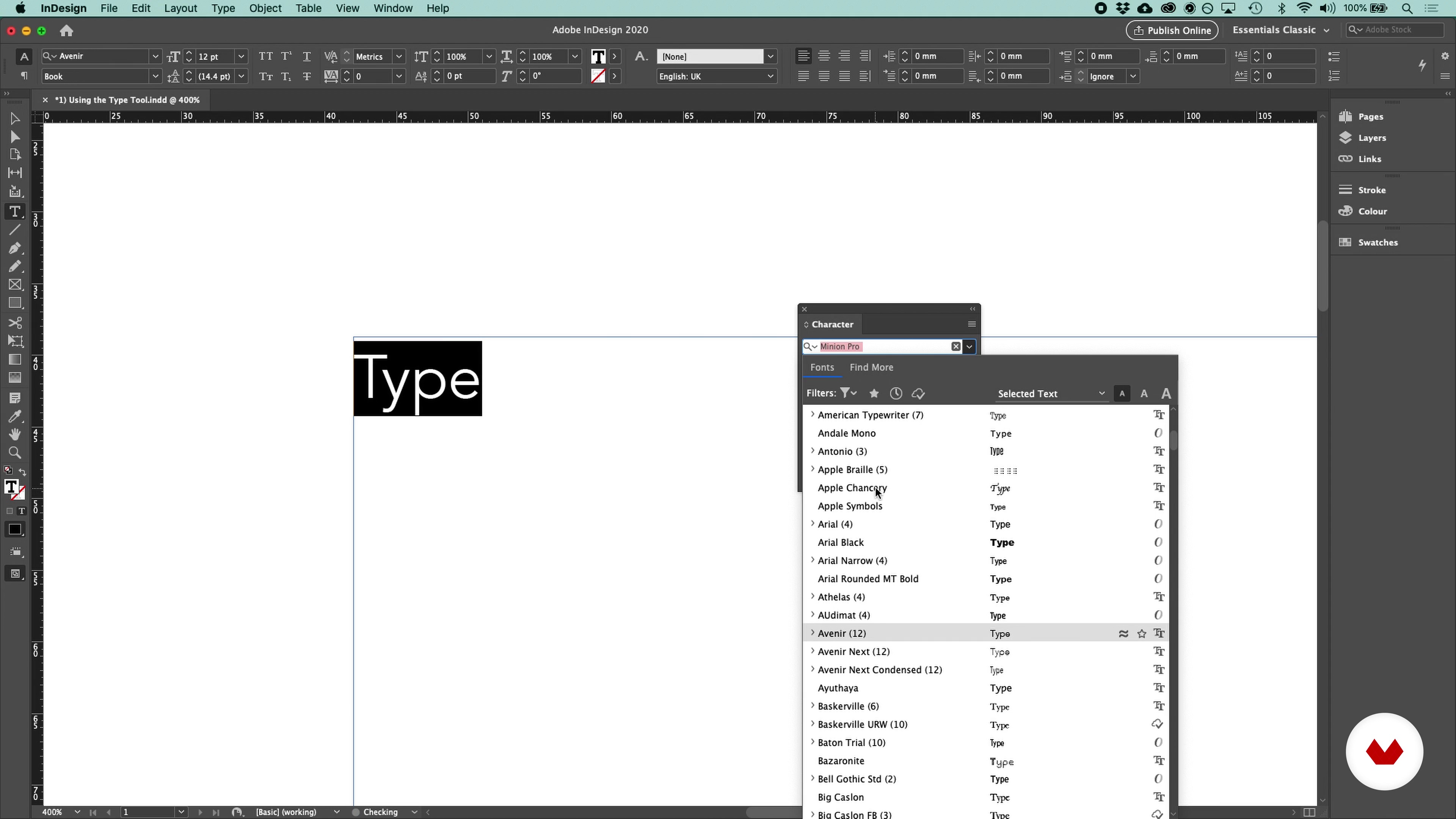Open the font style Book dropdown

click(x=155, y=76)
